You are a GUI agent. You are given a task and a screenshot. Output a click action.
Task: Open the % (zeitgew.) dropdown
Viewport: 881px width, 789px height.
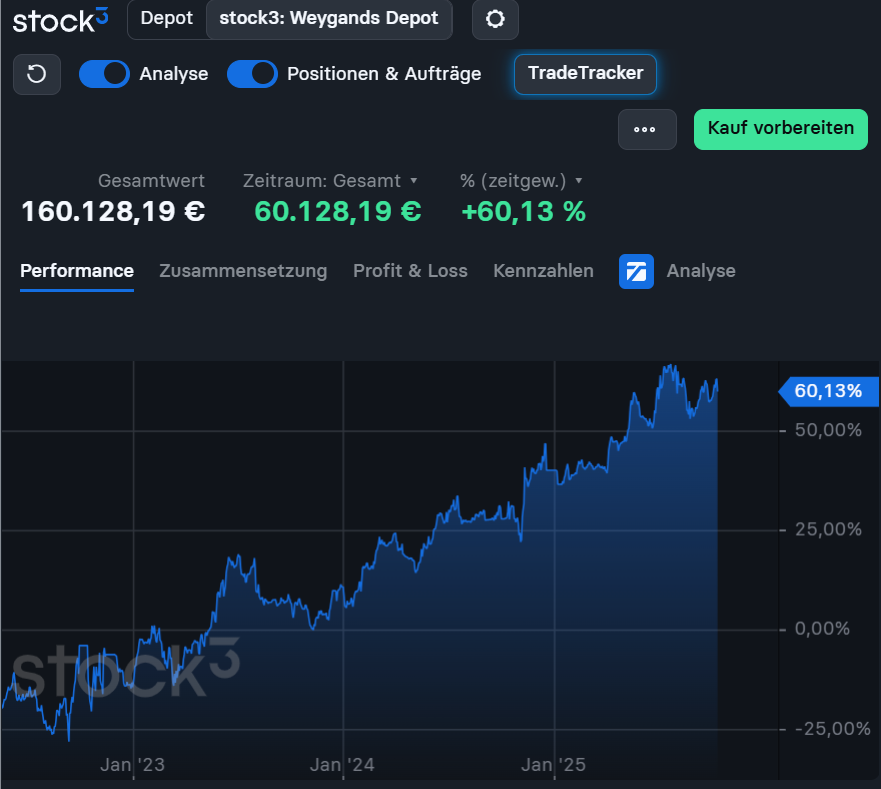(520, 181)
